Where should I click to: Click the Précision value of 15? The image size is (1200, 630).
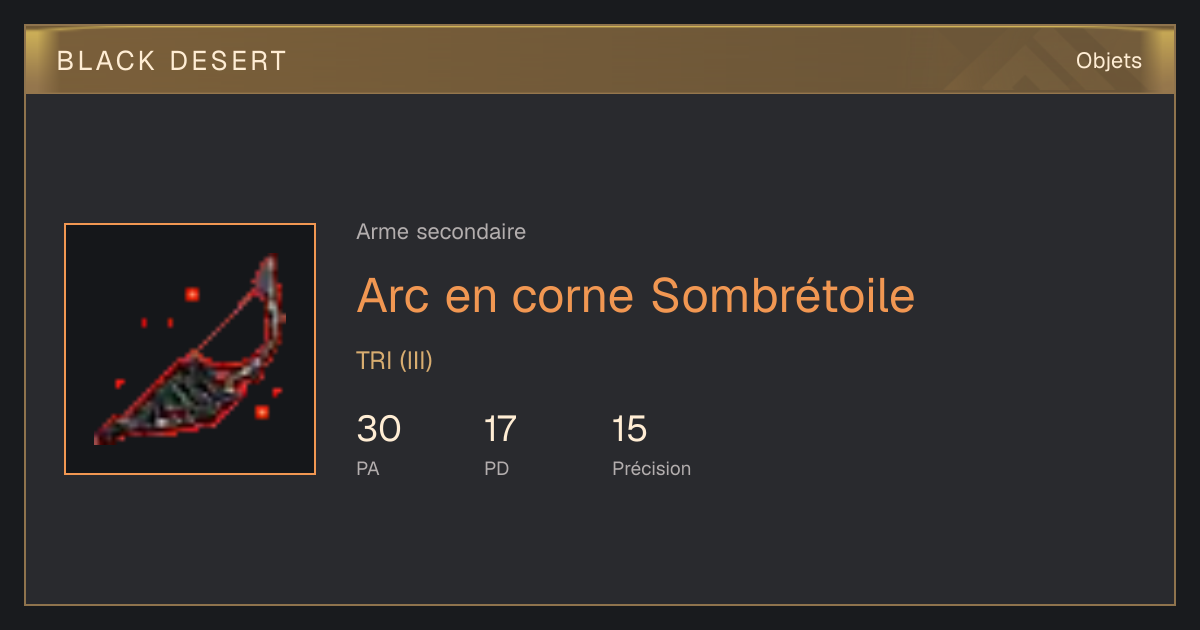(x=630, y=429)
